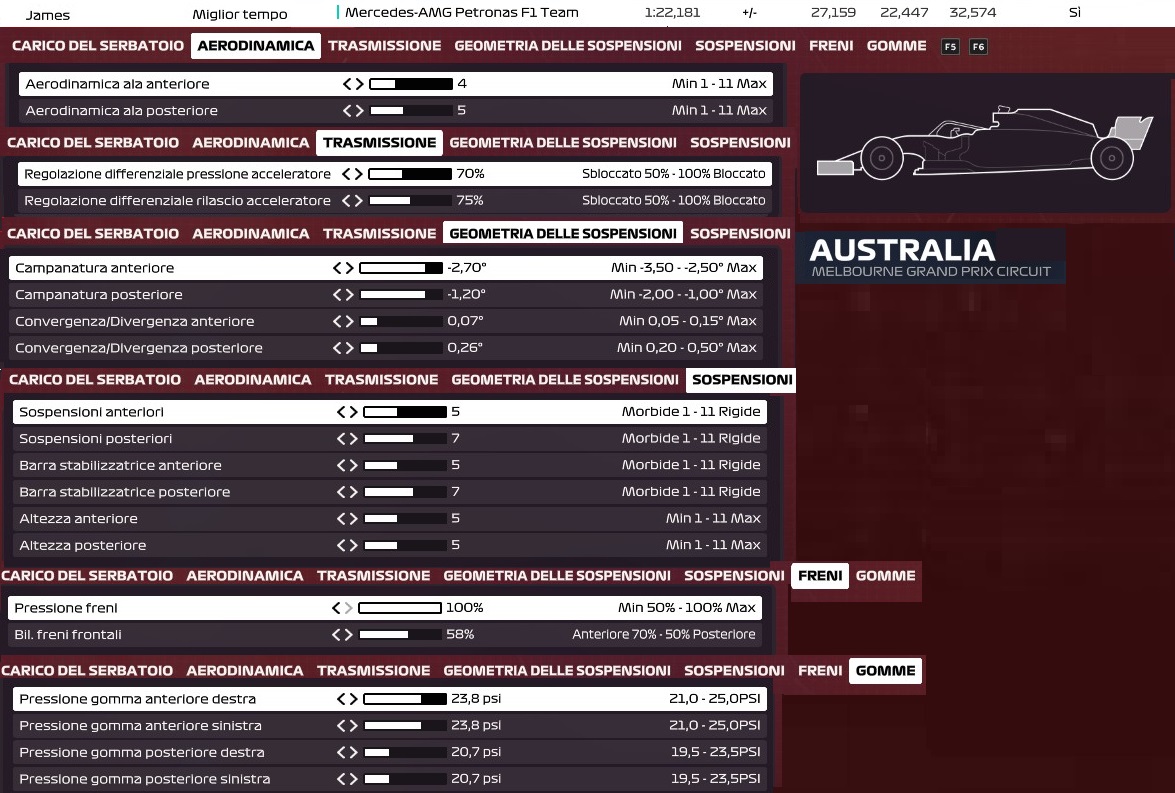This screenshot has height=793, width=1175.
Task: Click left arrow for Barra stabilizzatrice anteriore
Action: [341, 465]
